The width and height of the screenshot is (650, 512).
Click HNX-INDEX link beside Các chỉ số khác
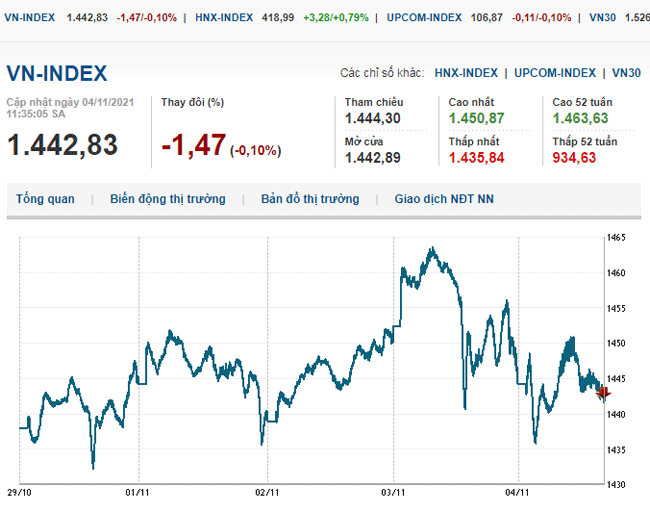tap(465, 73)
